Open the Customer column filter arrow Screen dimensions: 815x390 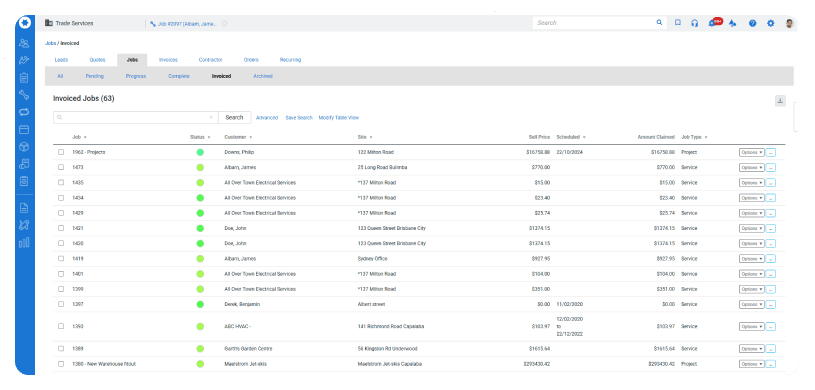click(x=251, y=137)
